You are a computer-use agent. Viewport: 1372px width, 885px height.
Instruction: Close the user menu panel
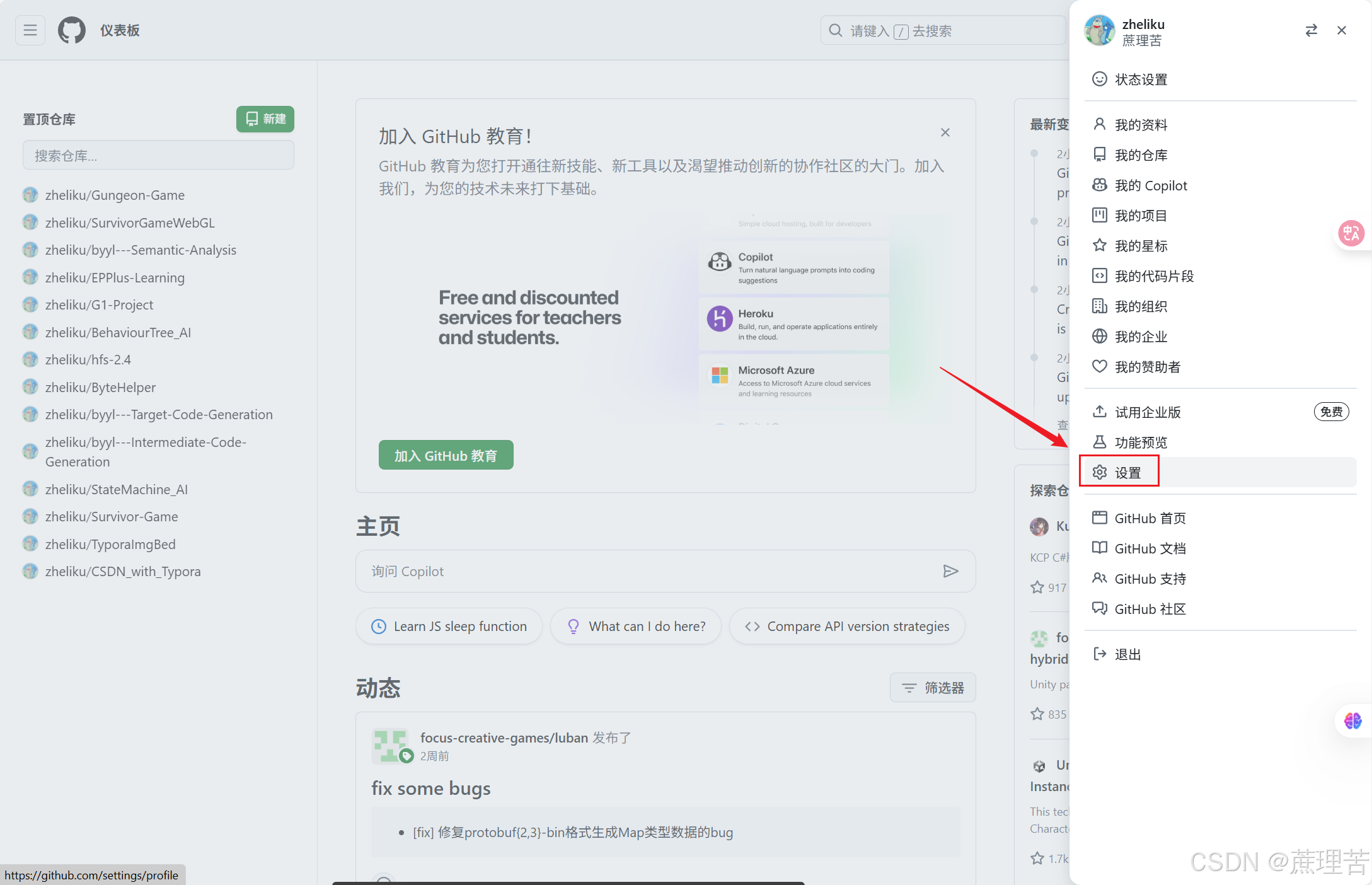click(x=1342, y=30)
